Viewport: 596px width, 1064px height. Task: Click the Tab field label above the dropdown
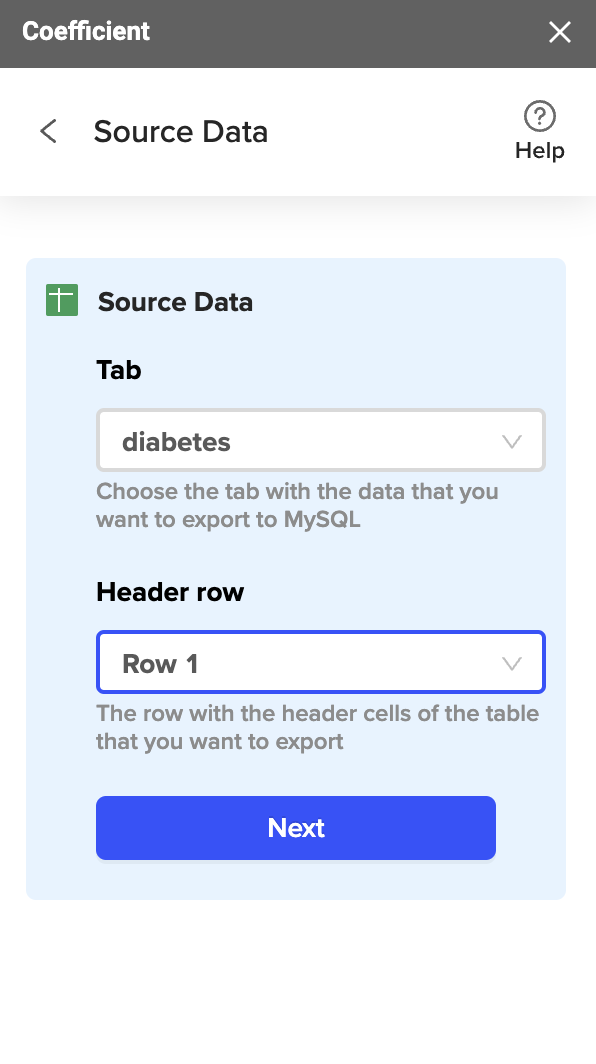click(x=119, y=370)
